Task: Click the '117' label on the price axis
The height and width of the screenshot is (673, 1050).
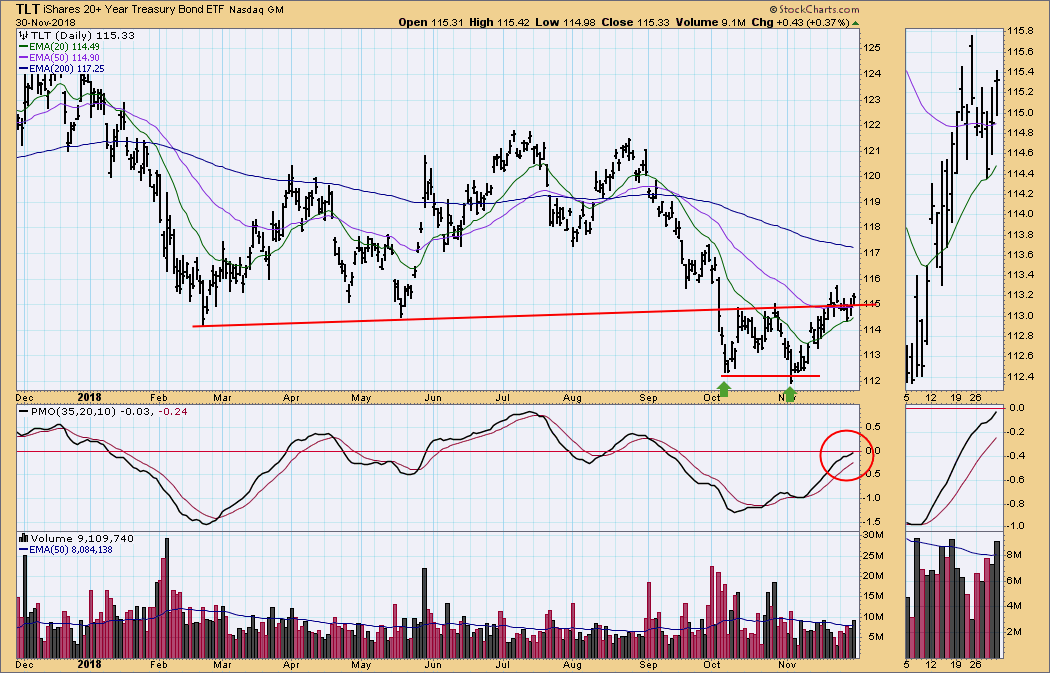Action: tap(871, 253)
